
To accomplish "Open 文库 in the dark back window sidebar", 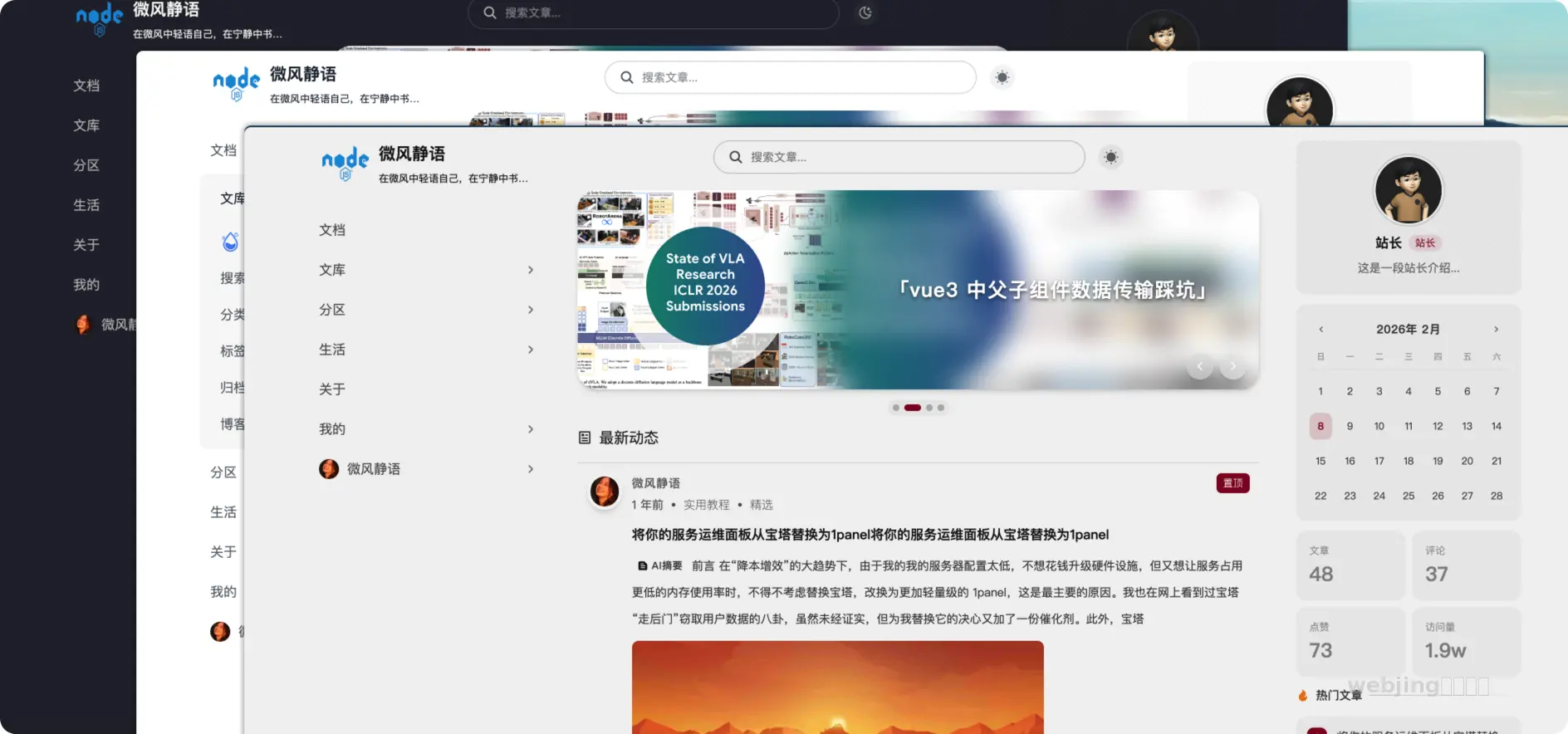I will click(x=86, y=125).
